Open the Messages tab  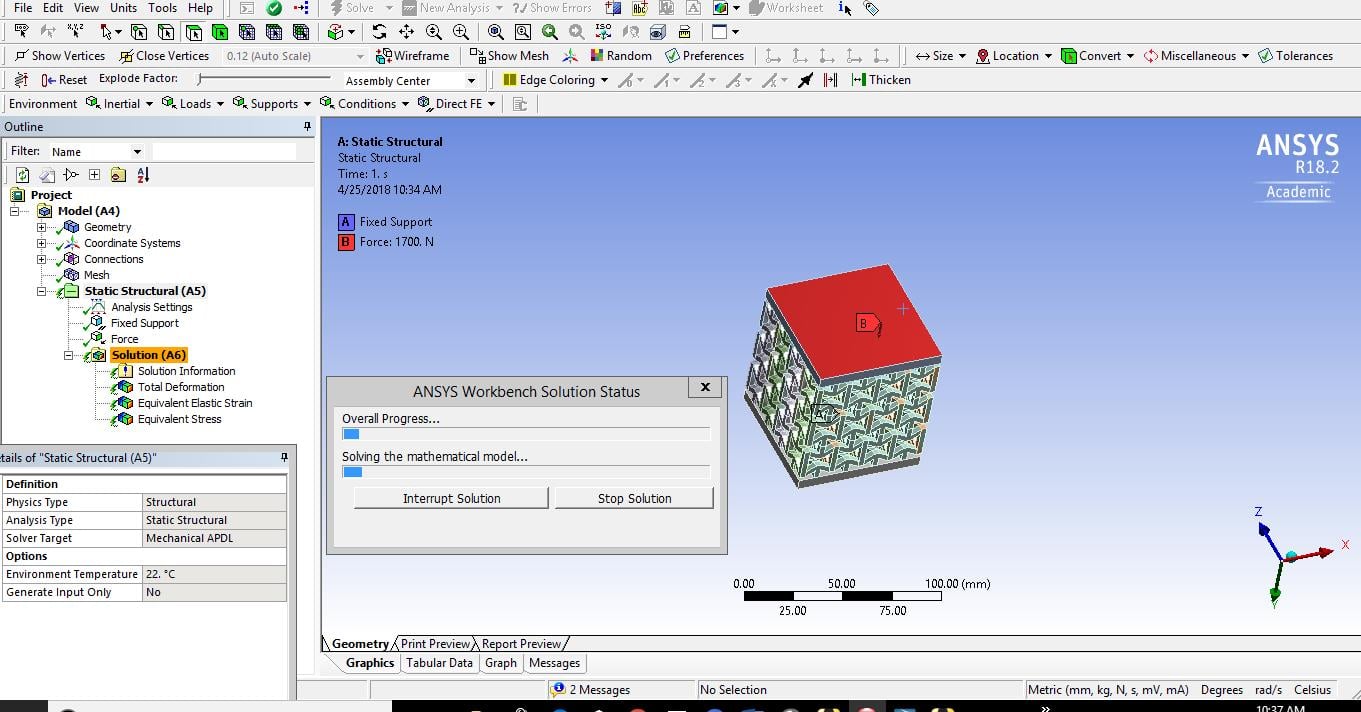554,663
